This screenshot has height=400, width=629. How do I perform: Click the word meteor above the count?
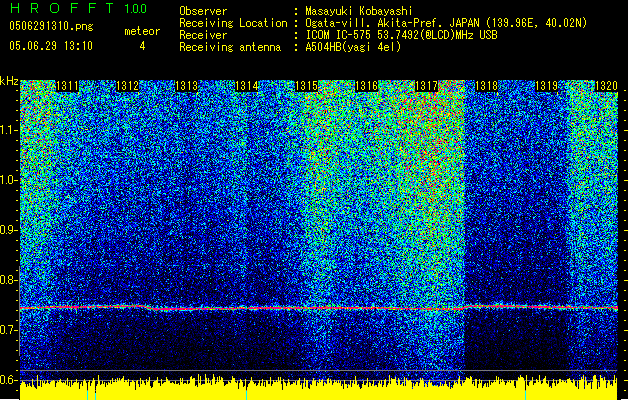coord(142,31)
